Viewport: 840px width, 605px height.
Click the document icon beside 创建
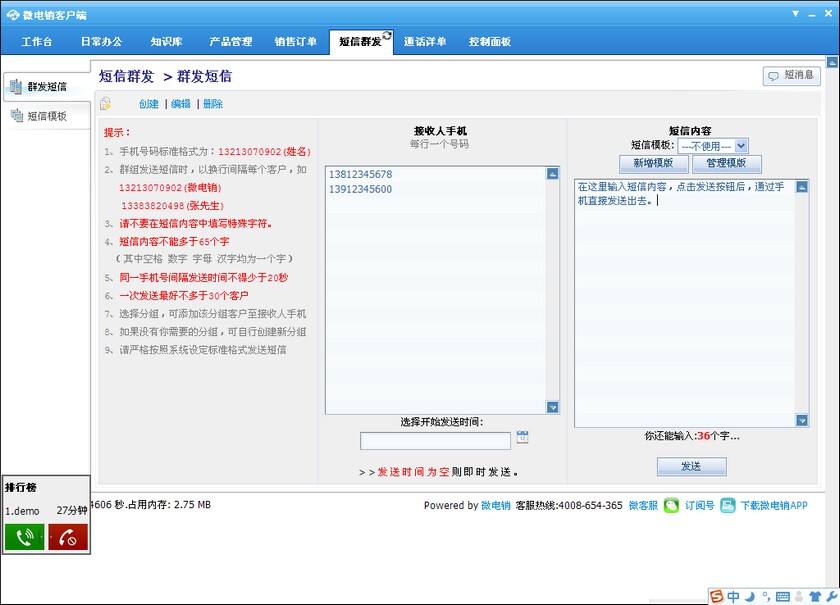click(106, 104)
